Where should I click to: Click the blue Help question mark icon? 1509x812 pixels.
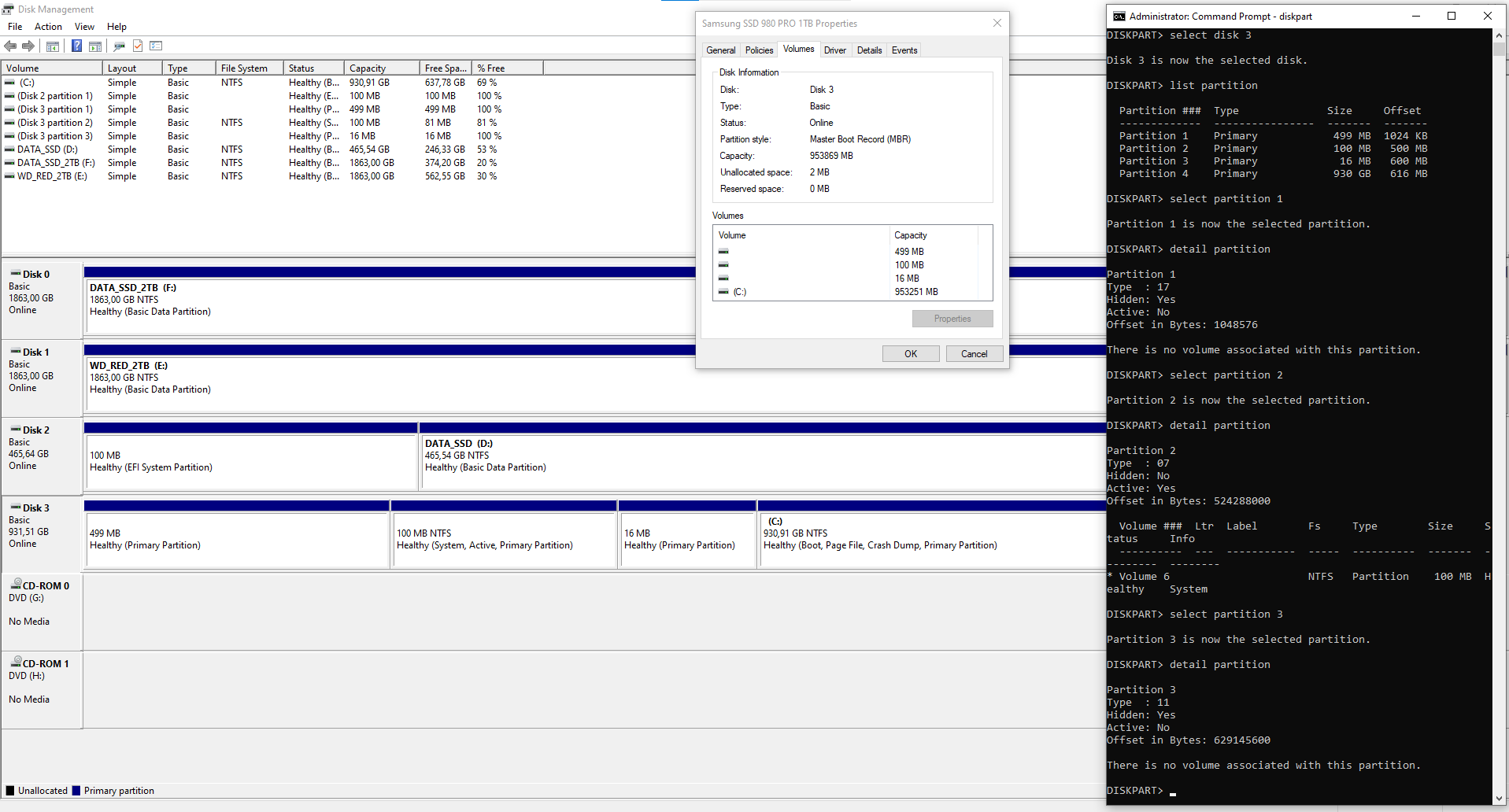[76, 46]
